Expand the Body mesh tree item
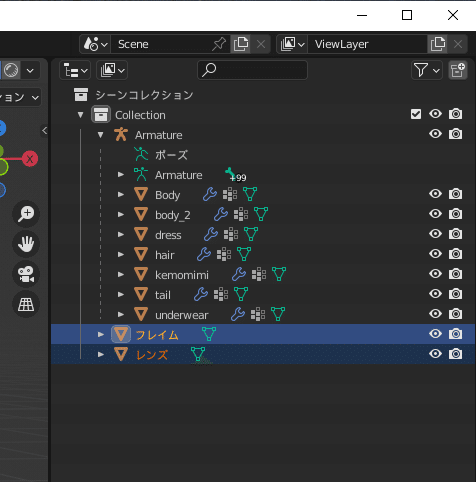Screen dimensions: 476x482 pos(121,194)
